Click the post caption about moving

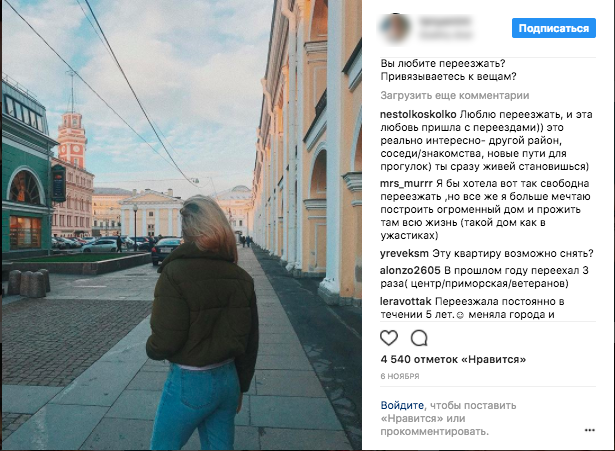coord(448,70)
